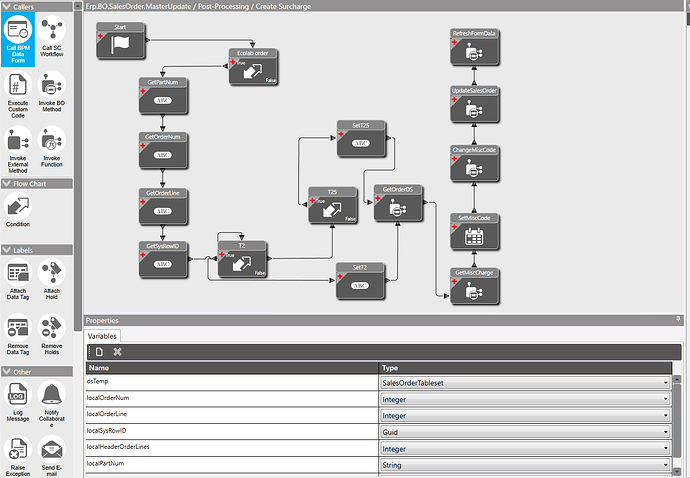The image size is (690, 478).
Task: Select the Invoke Function tool
Action: point(51,147)
